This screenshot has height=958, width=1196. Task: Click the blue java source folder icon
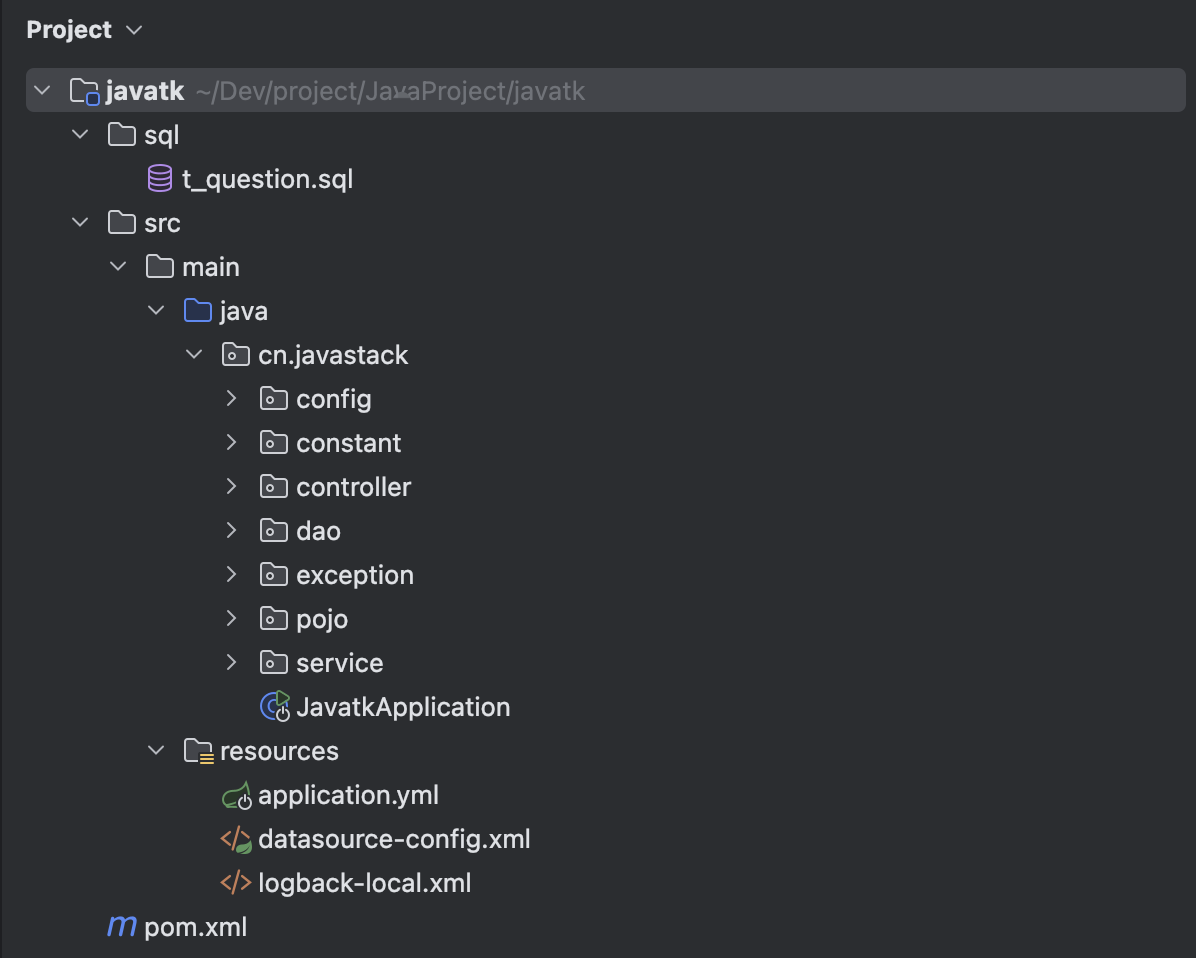[198, 311]
